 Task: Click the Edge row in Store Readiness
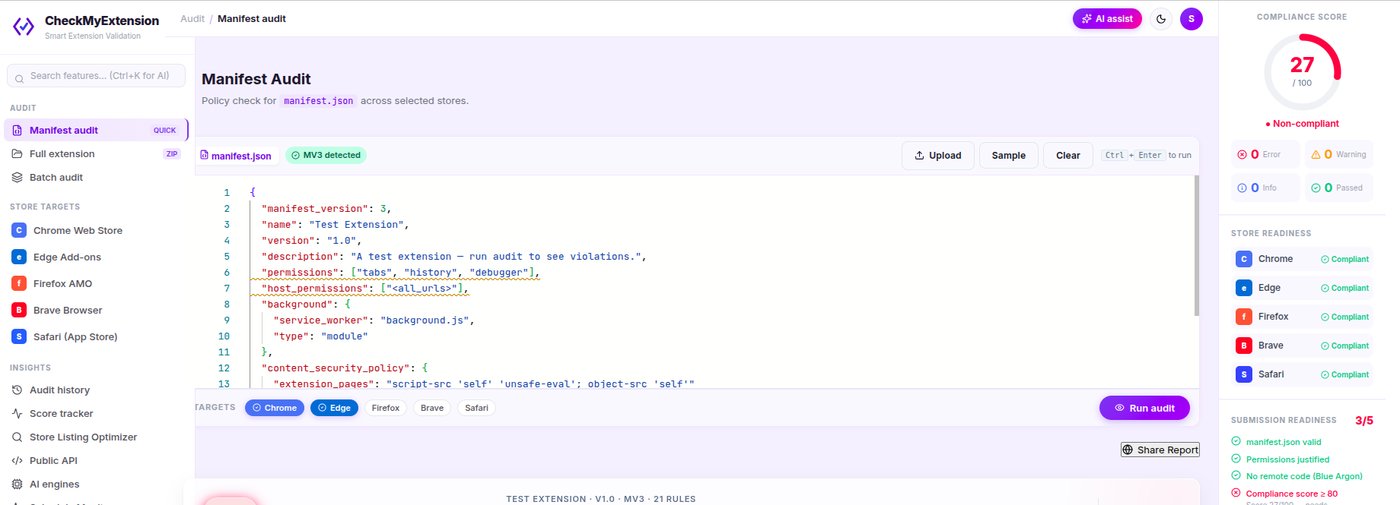[1303, 288]
